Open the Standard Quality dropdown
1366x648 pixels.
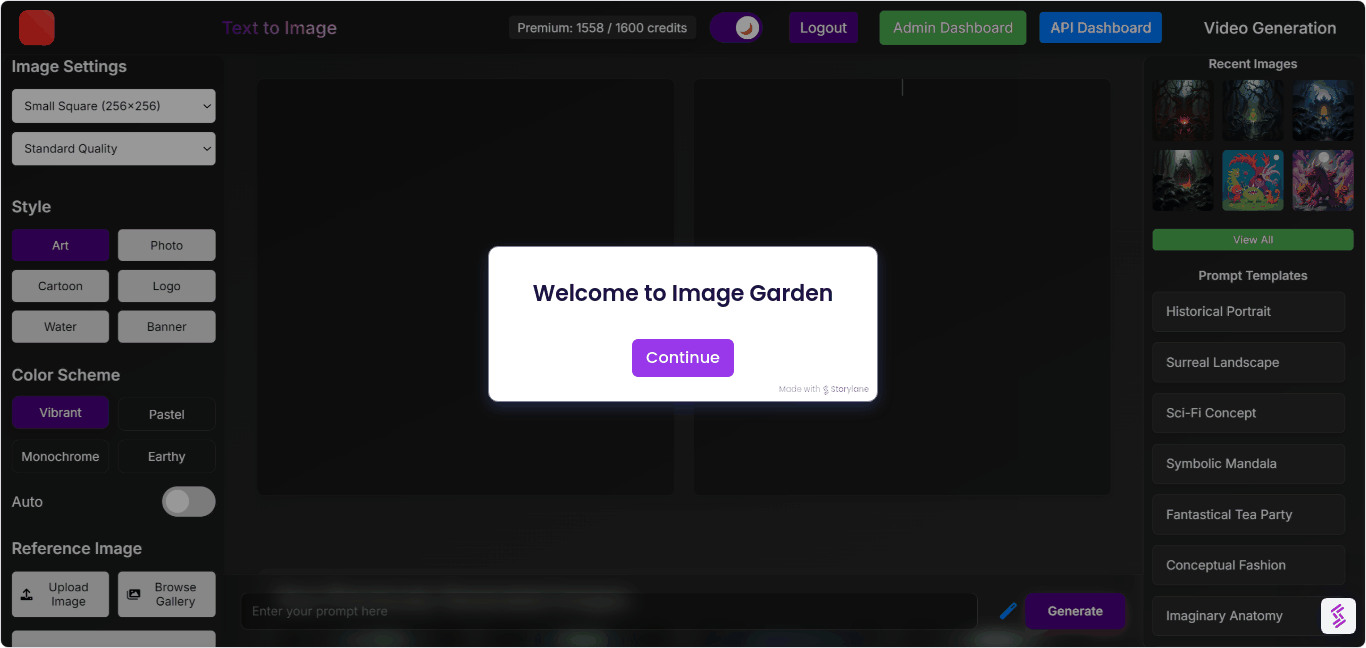(x=113, y=148)
